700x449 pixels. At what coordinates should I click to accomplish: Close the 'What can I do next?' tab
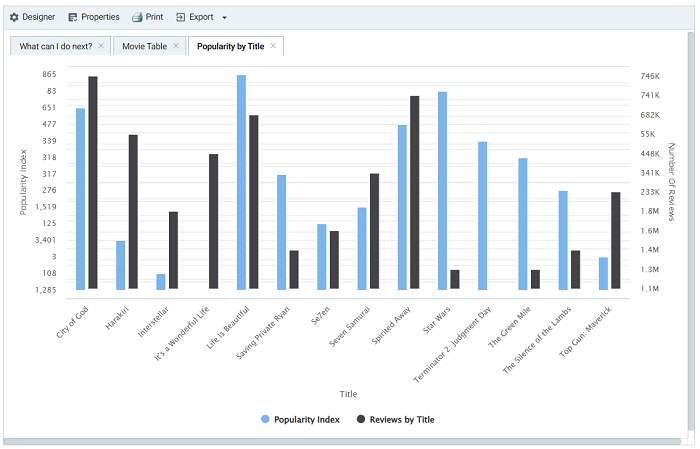coord(101,46)
